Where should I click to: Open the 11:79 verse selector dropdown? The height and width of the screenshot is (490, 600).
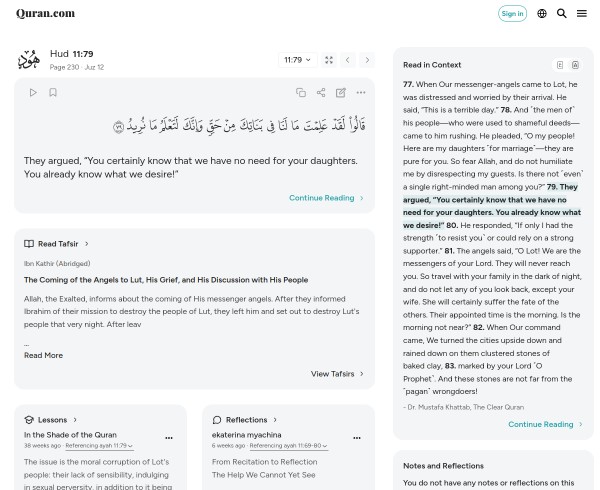(297, 60)
